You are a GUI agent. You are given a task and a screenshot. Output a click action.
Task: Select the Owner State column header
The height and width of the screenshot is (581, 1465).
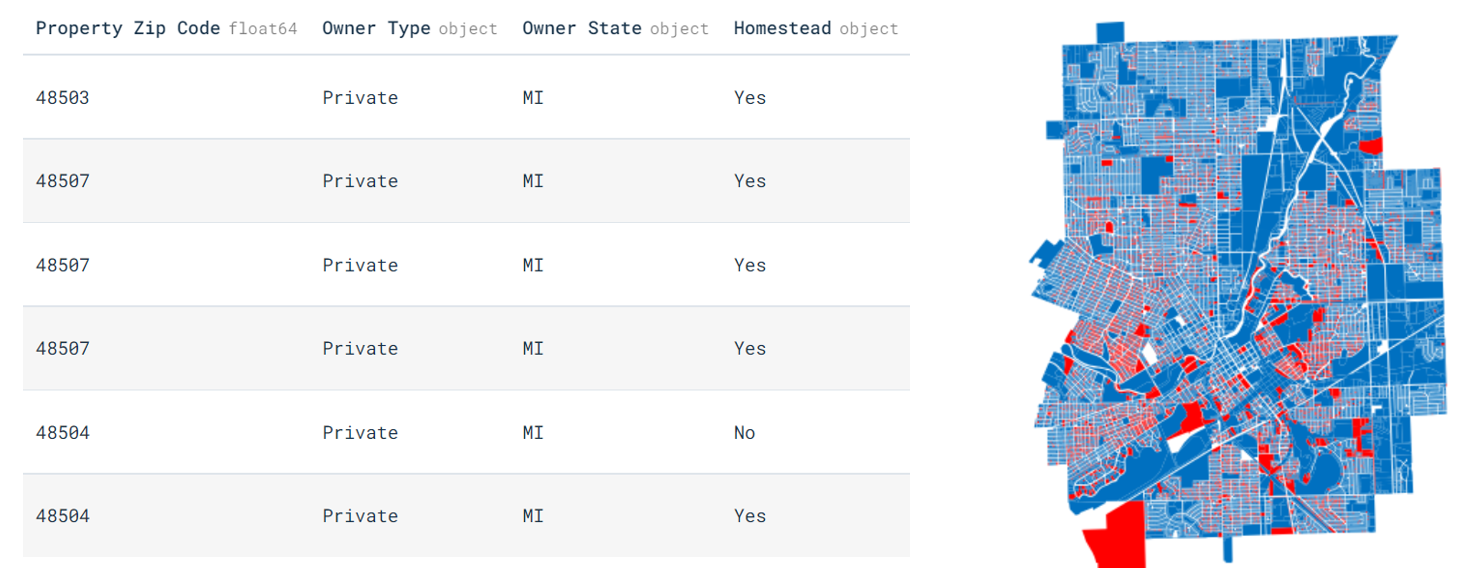click(x=582, y=28)
